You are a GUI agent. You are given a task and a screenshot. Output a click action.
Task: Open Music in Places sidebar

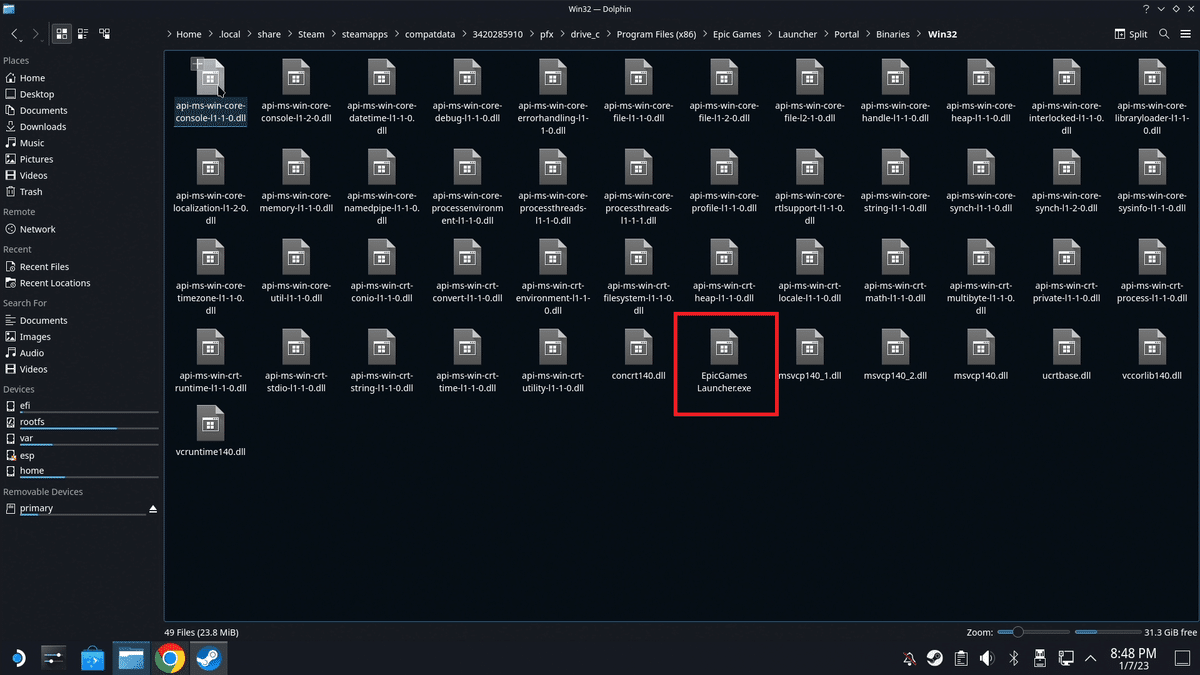(32, 143)
